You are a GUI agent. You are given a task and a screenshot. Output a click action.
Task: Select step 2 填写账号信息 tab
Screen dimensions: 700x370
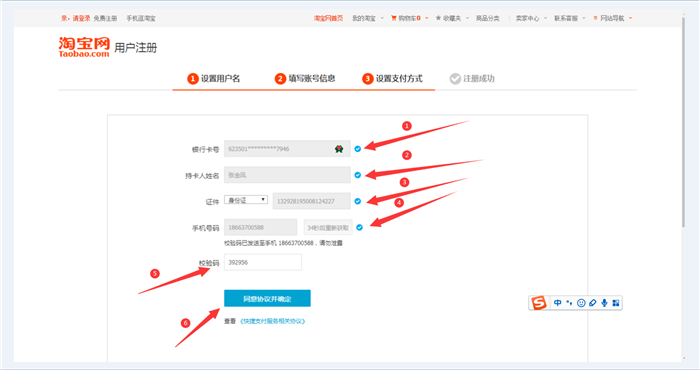(x=305, y=79)
